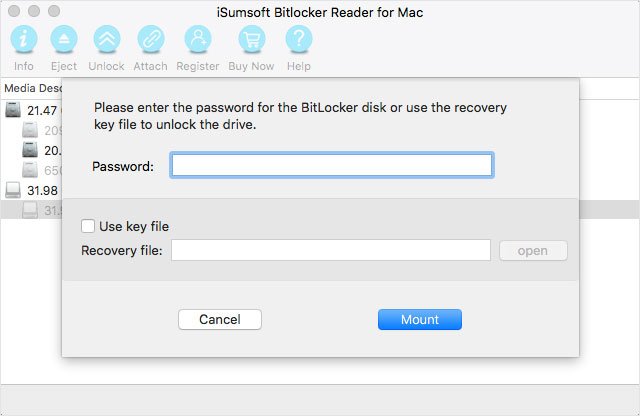This screenshot has width=640, height=416.
Task: Open Register from the toolbar
Action: (x=197, y=41)
